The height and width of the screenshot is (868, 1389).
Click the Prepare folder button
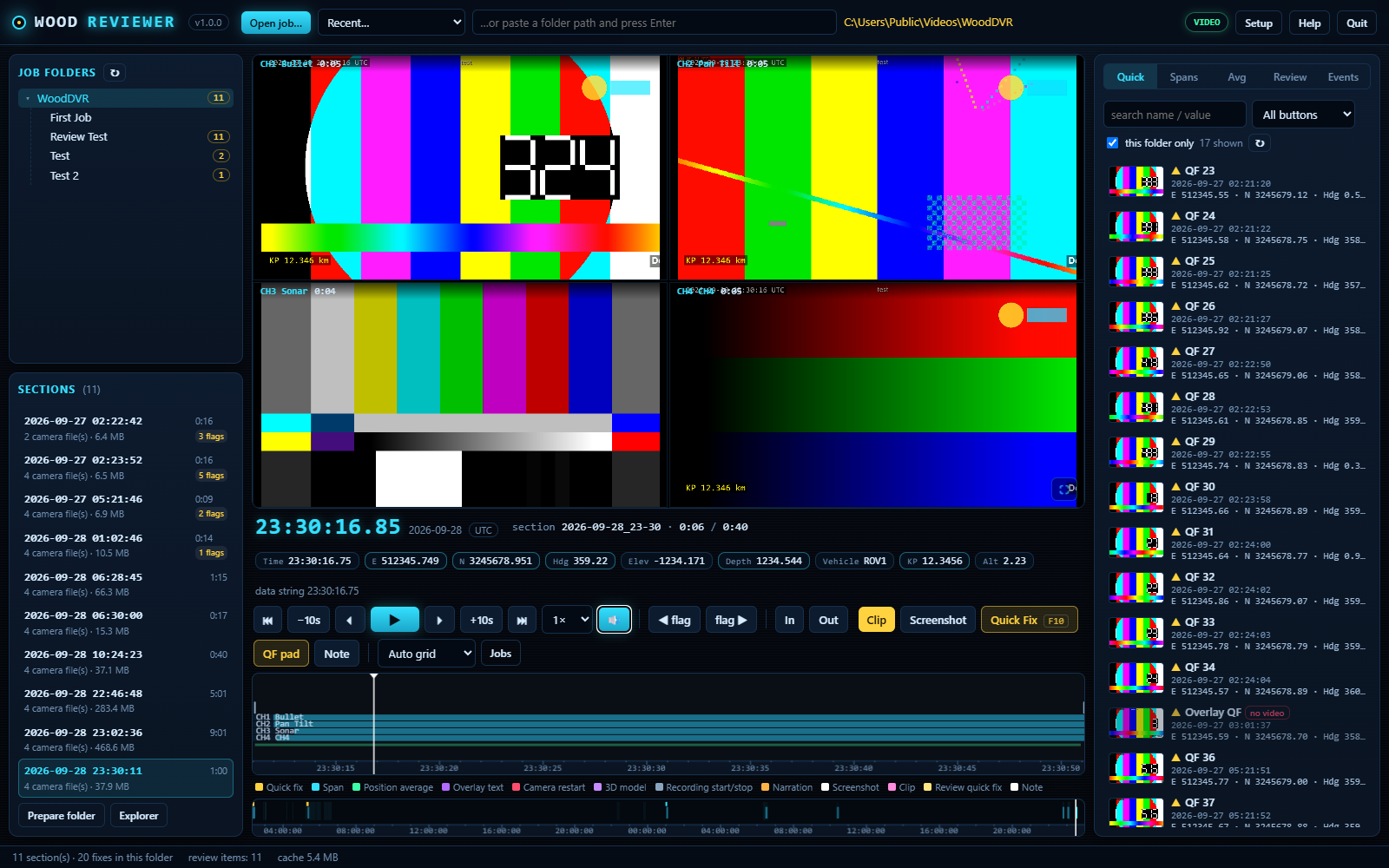point(62,816)
